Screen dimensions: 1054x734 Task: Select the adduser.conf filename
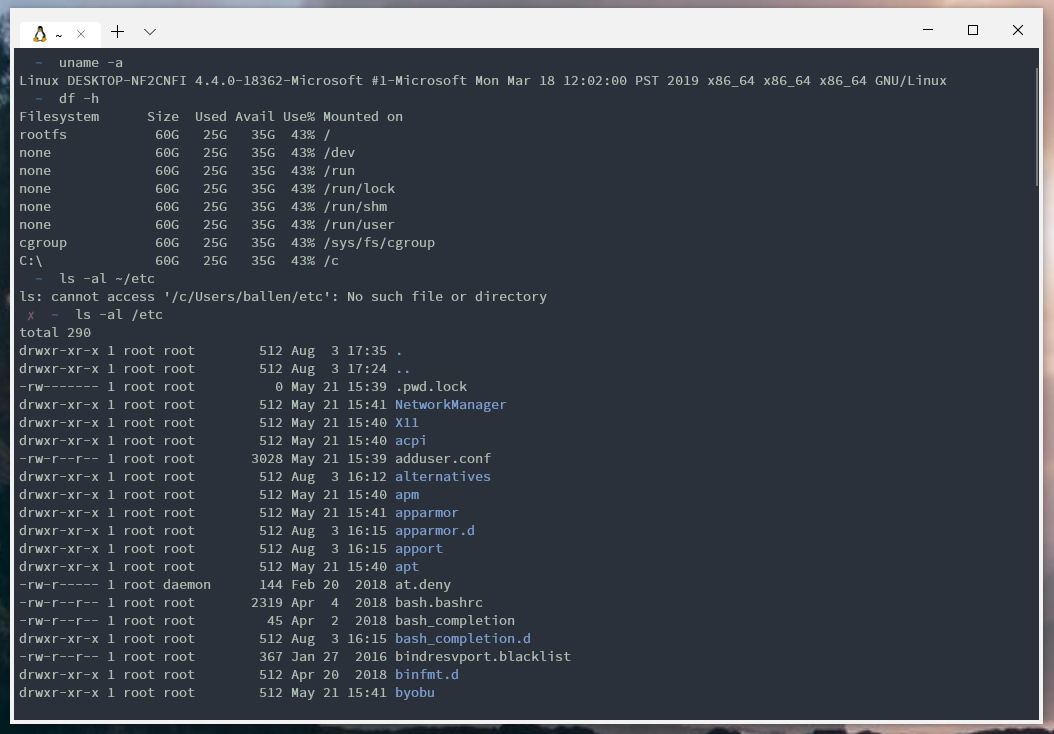tap(442, 458)
